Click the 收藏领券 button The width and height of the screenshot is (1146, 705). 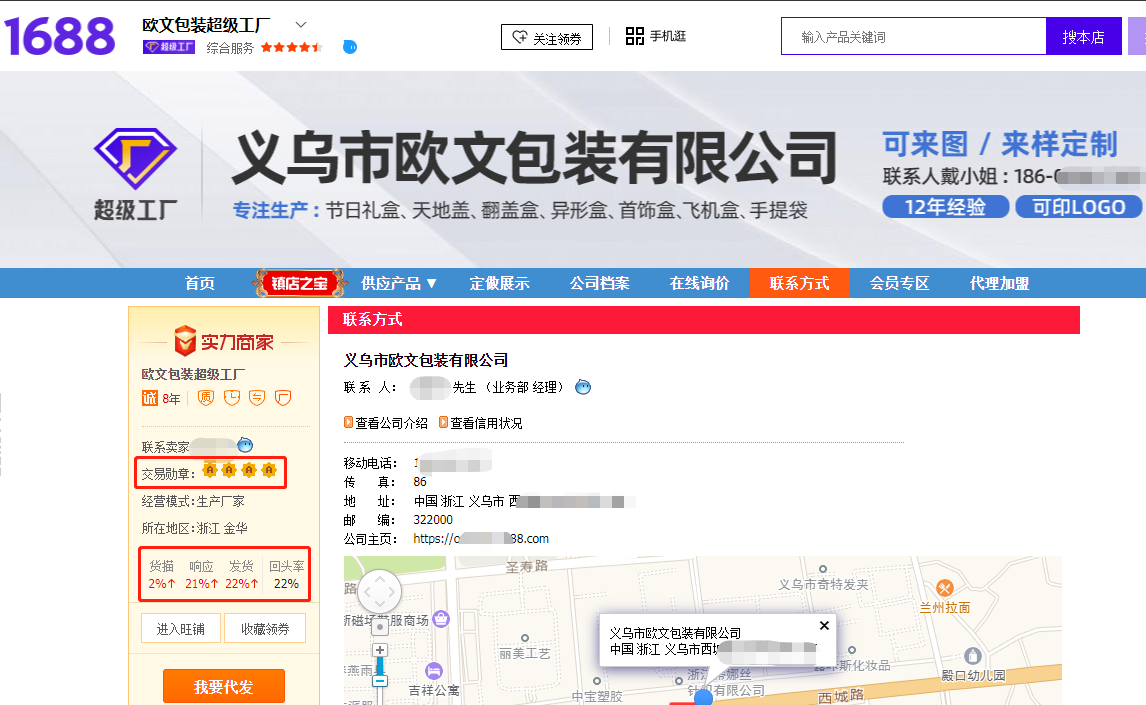265,629
